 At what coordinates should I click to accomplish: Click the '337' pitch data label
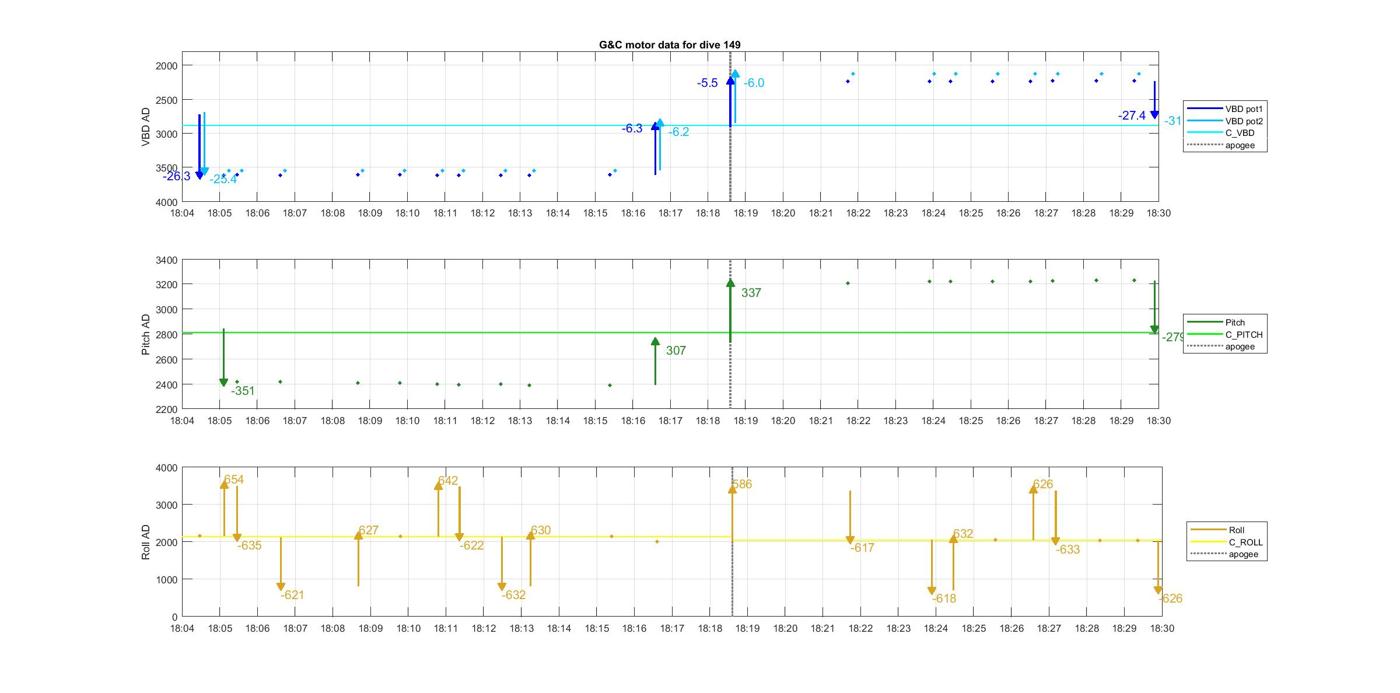[751, 293]
